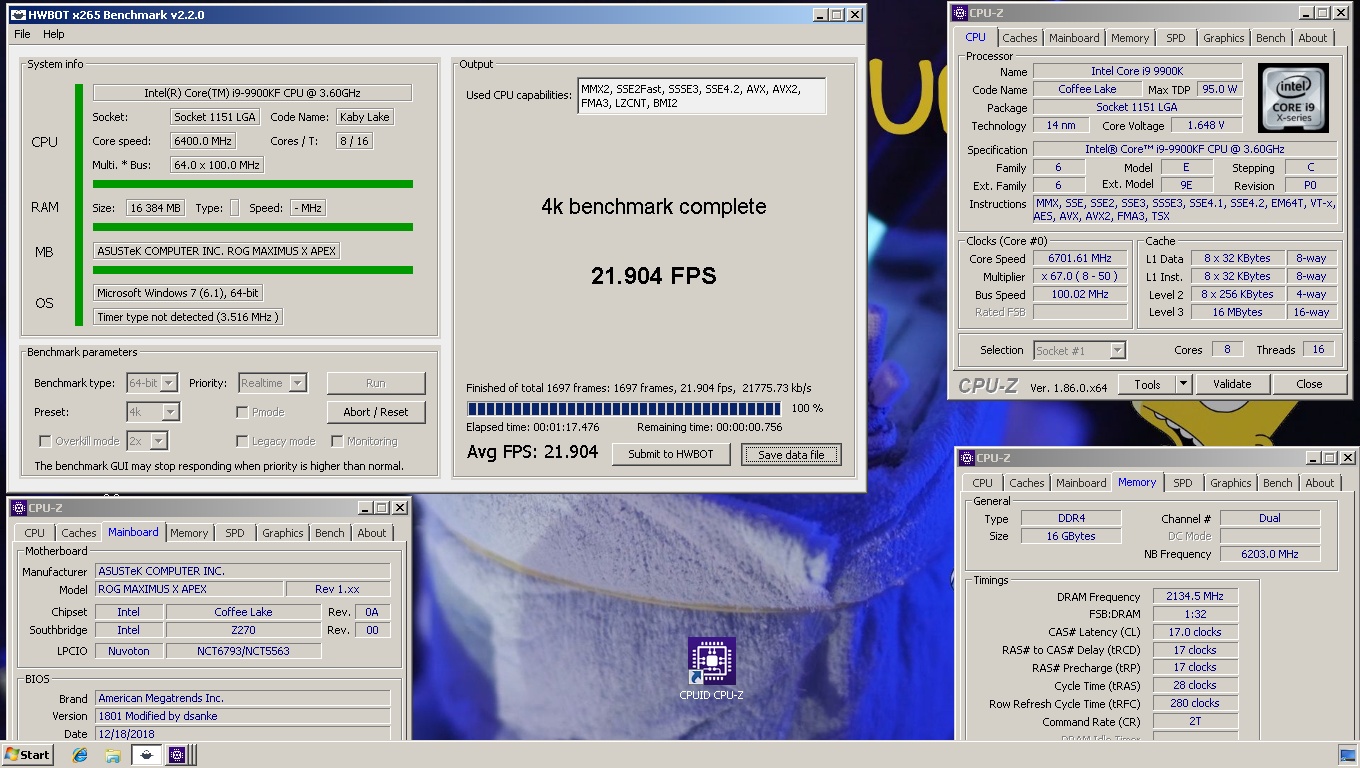
Task: Select Mainboard tab in top-right CPU-Z
Action: 1074,38
